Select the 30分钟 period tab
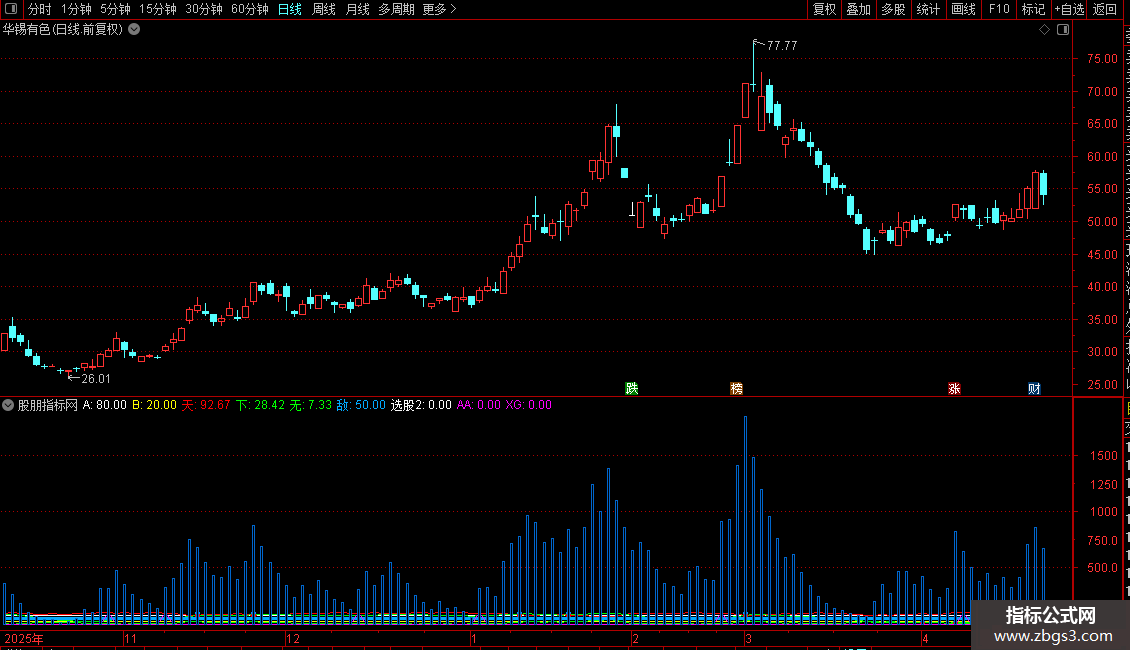The image size is (1130, 650). coord(204,9)
